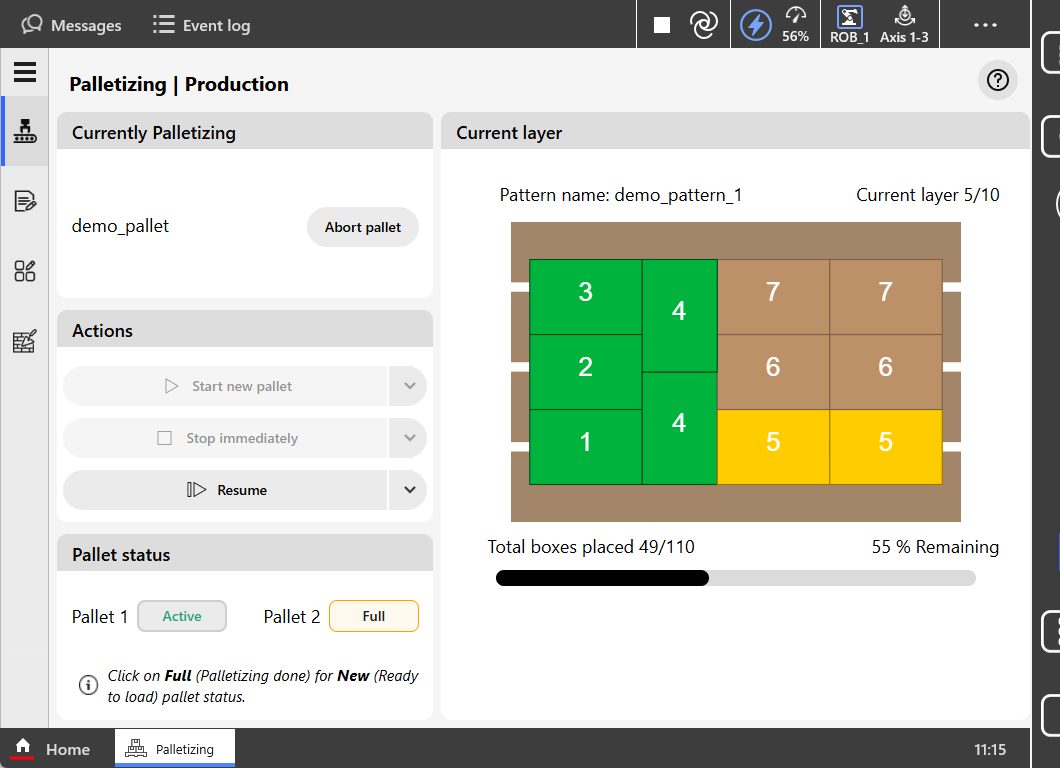Abort the demo_pallet
The width and height of the screenshot is (1060, 768).
(363, 227)
